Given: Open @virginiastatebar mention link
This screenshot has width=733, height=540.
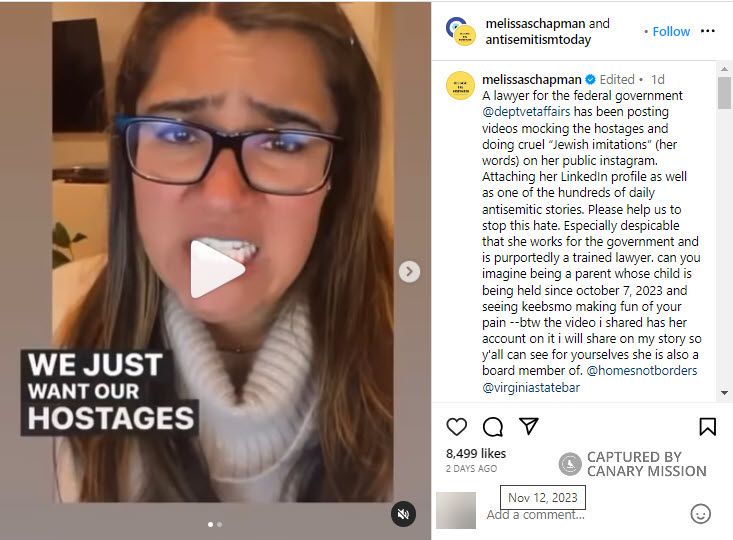Looking at the screenshot, I should coord(531,387).
